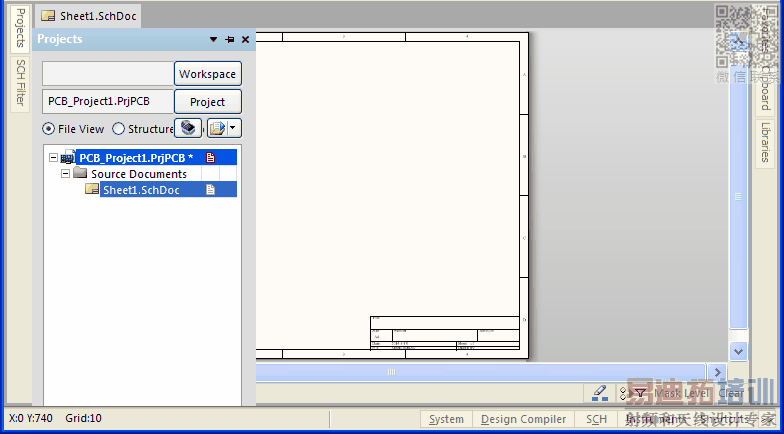Screen dimensions: 784x434
Task: Open the Sheet1.SchDoc document tab
Action: [88, 16]
